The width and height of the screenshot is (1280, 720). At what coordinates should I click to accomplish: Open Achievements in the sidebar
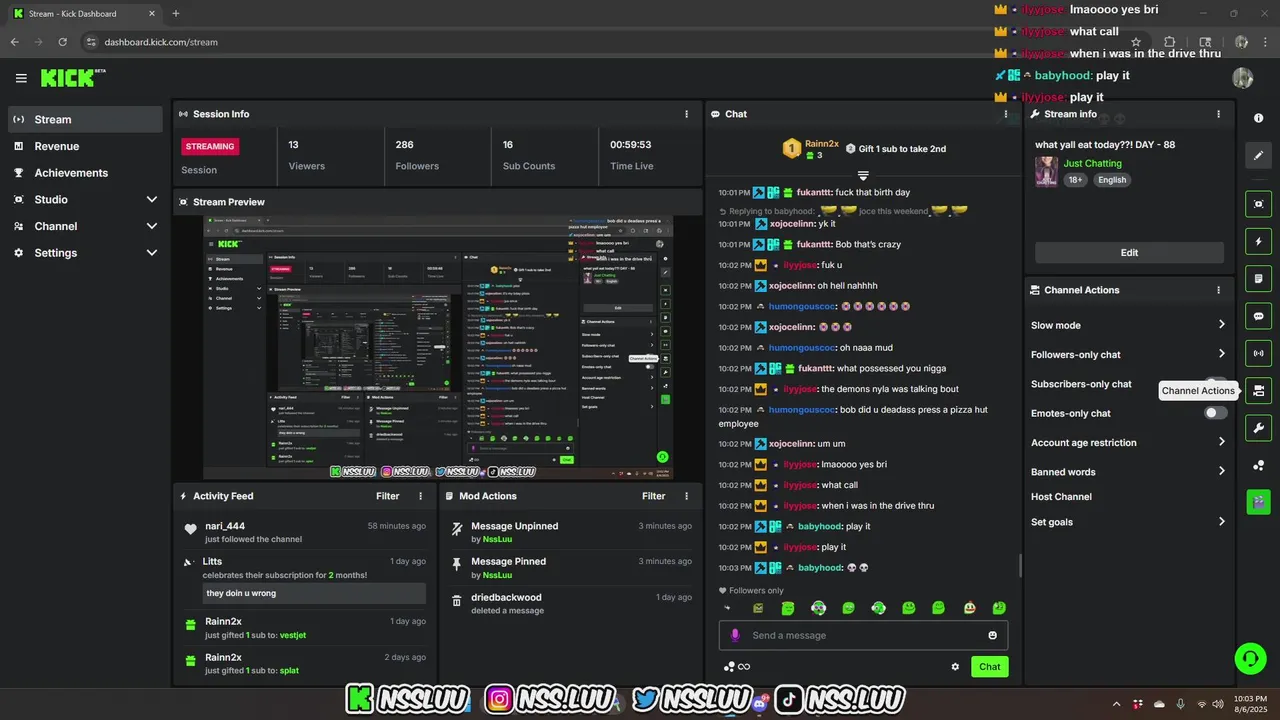point(85,173)
